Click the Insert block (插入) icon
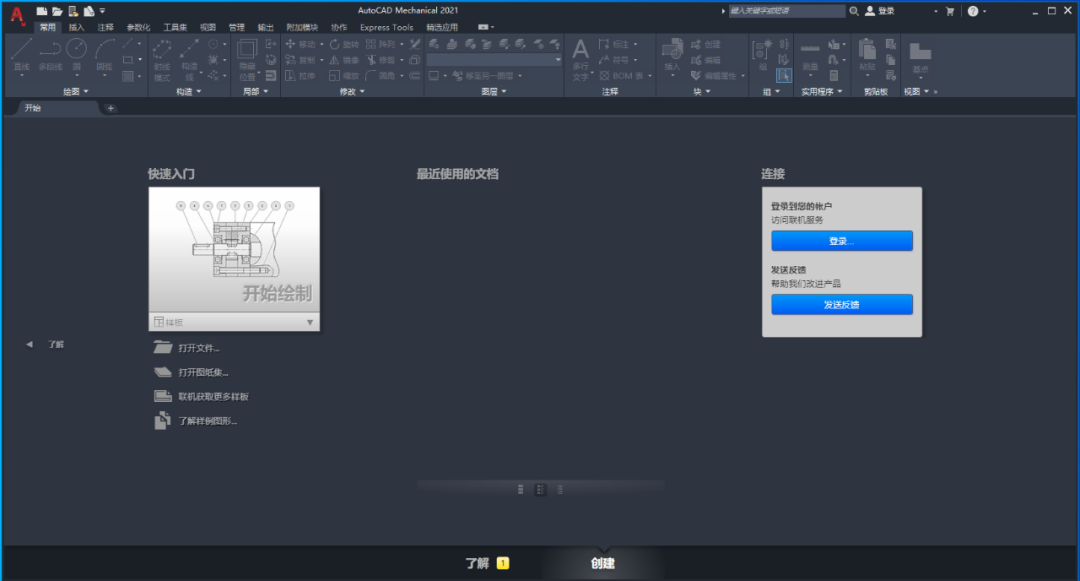 [x=672, y=53]
